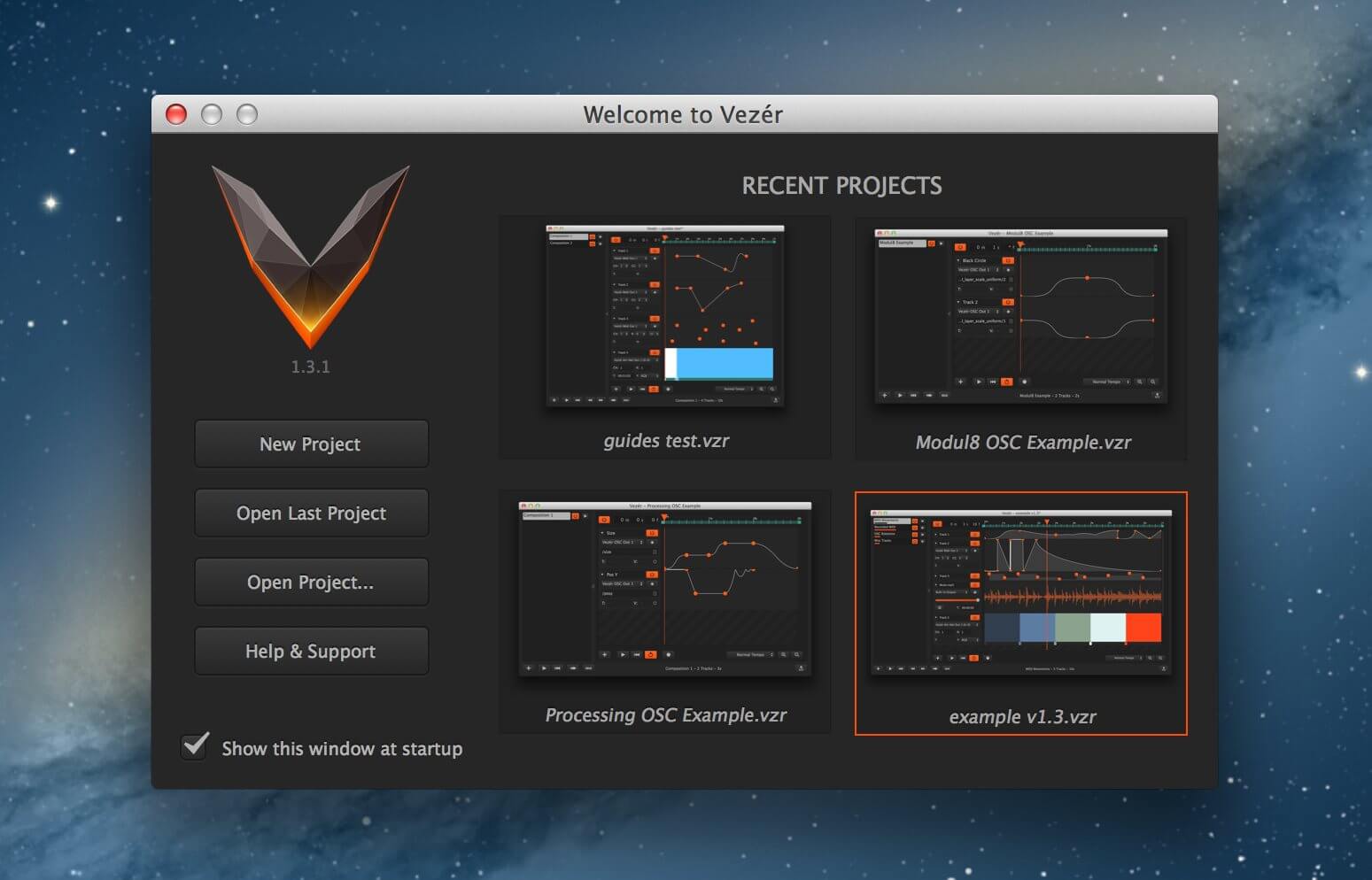
Task: Click the RECENT PROJECTS heading
Action: click(841, 185)
